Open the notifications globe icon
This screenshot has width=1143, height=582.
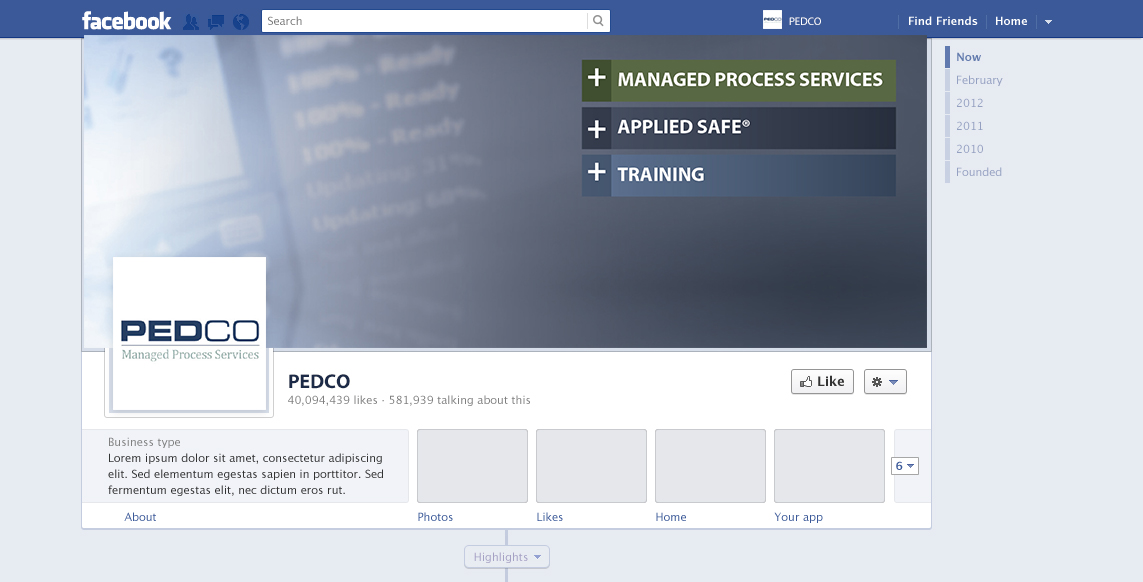241,22
